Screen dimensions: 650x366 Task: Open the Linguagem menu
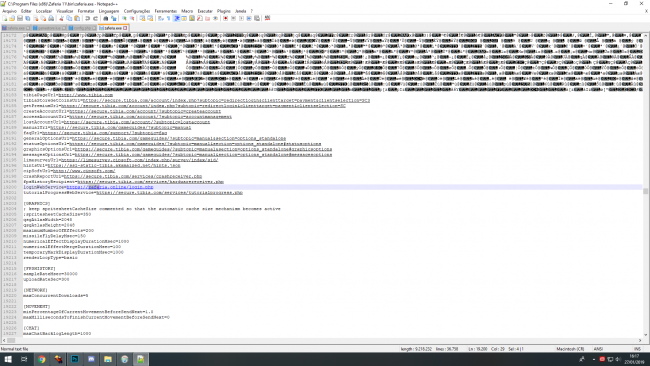[109, 11]
